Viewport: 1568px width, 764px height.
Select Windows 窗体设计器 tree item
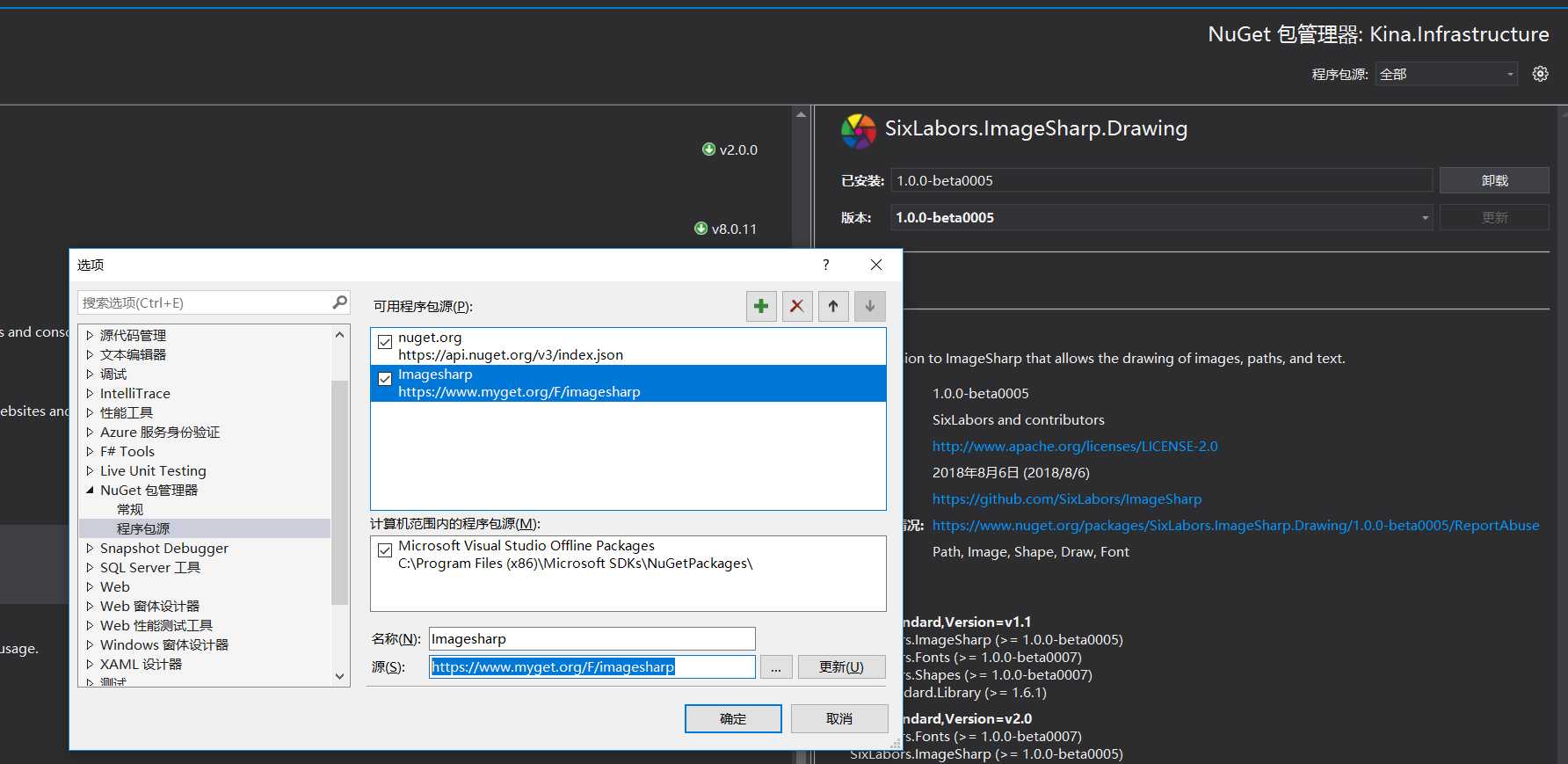pyautogui.click(x=164, y=644)
